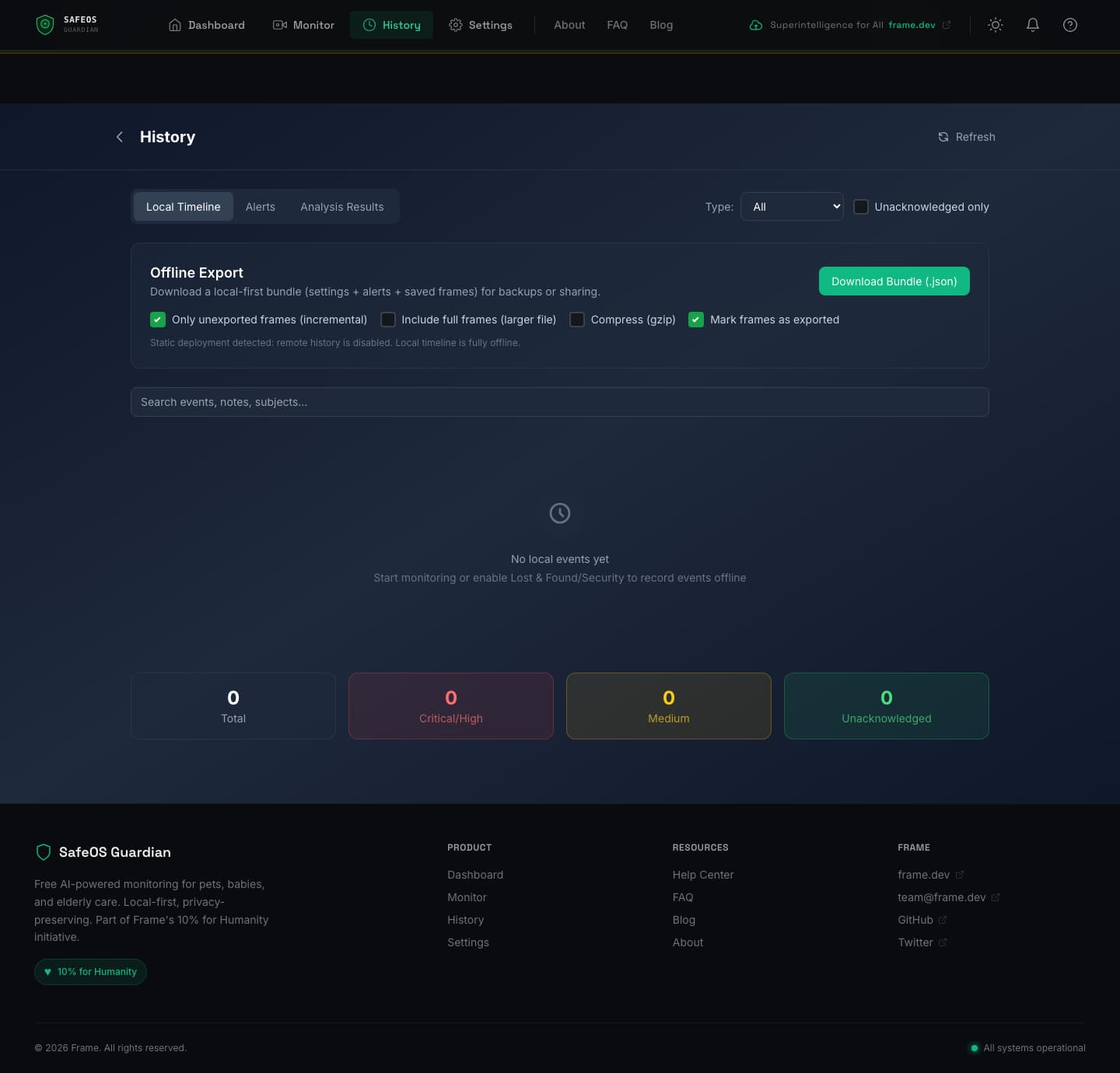Viewport: 1120px width, 1073px height.
Task: Open the Type filter dropdown
Action: (792, 207)
